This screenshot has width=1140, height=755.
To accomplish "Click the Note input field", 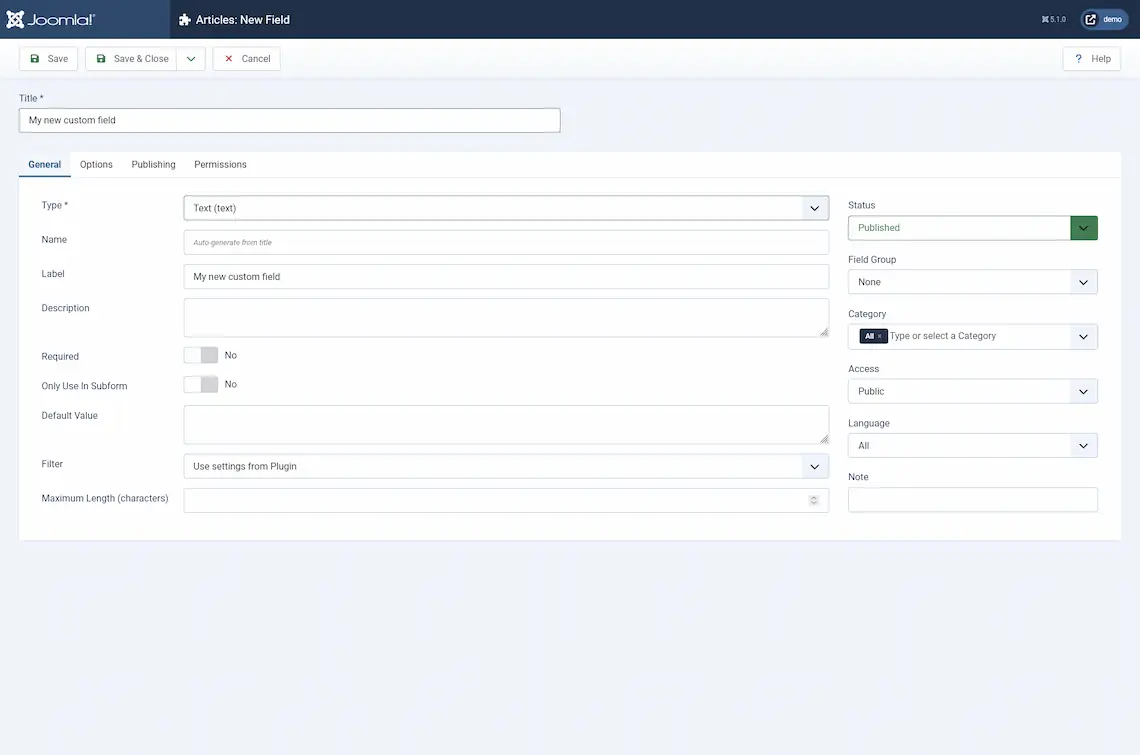I will (972, 500).
